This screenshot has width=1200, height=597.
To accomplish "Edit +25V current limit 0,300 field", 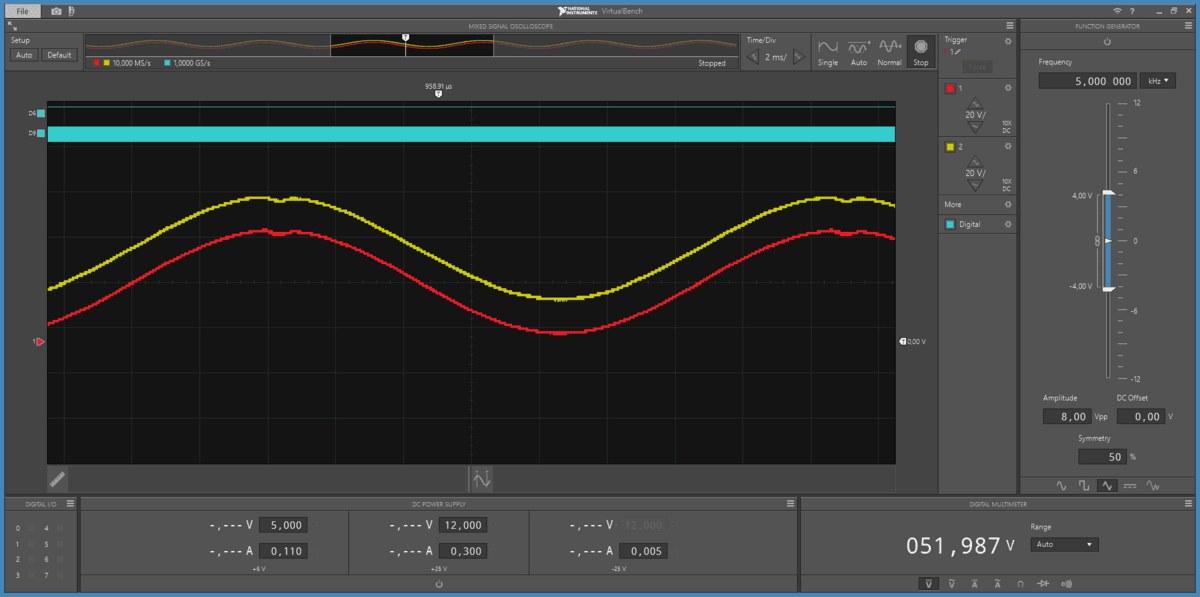I will (x=463, y=551).
